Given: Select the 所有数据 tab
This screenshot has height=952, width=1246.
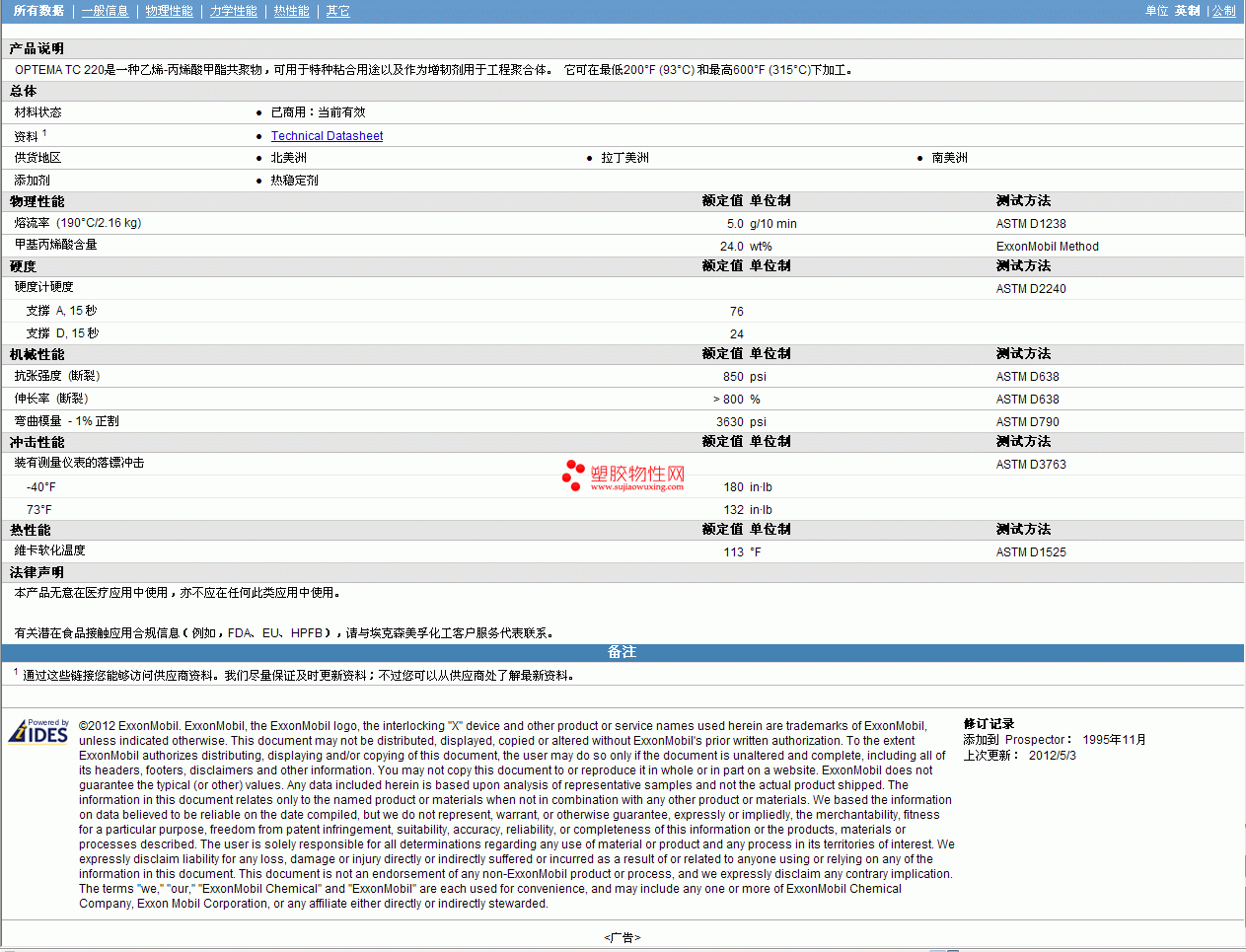Looking at the screenshot, I should point(38,11).
